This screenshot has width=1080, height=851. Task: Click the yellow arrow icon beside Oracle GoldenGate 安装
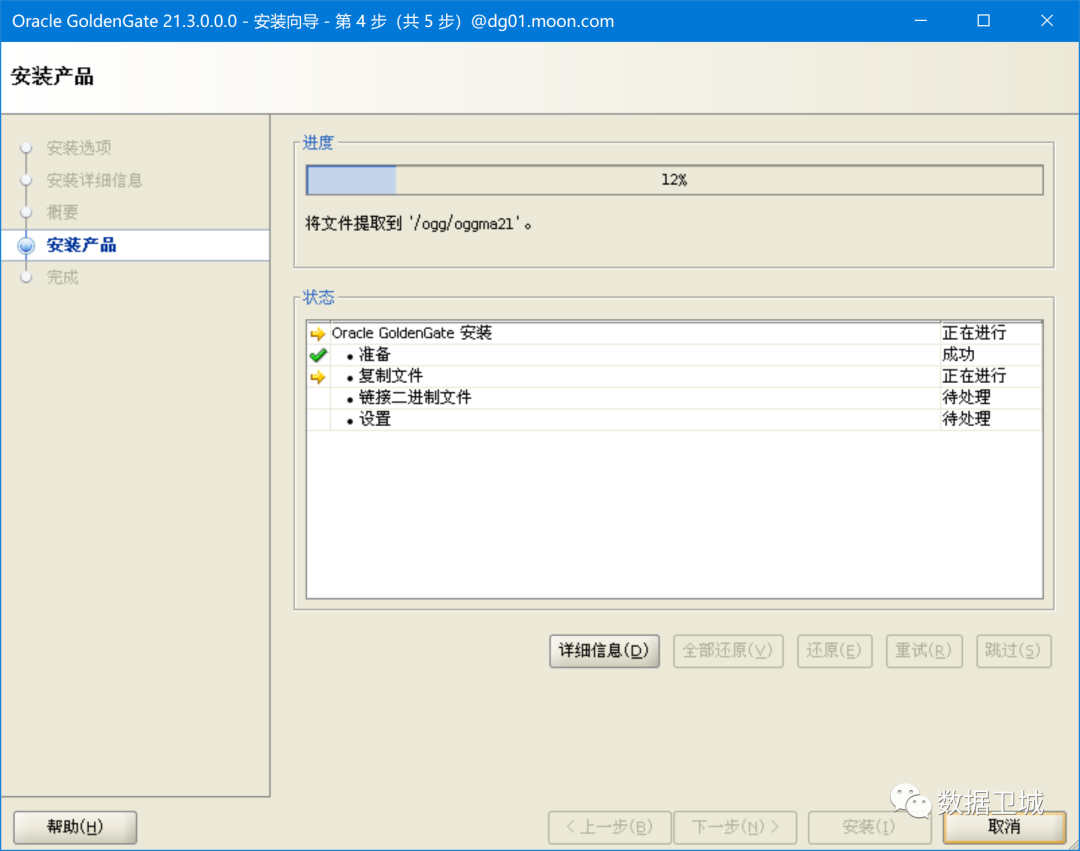318,334
